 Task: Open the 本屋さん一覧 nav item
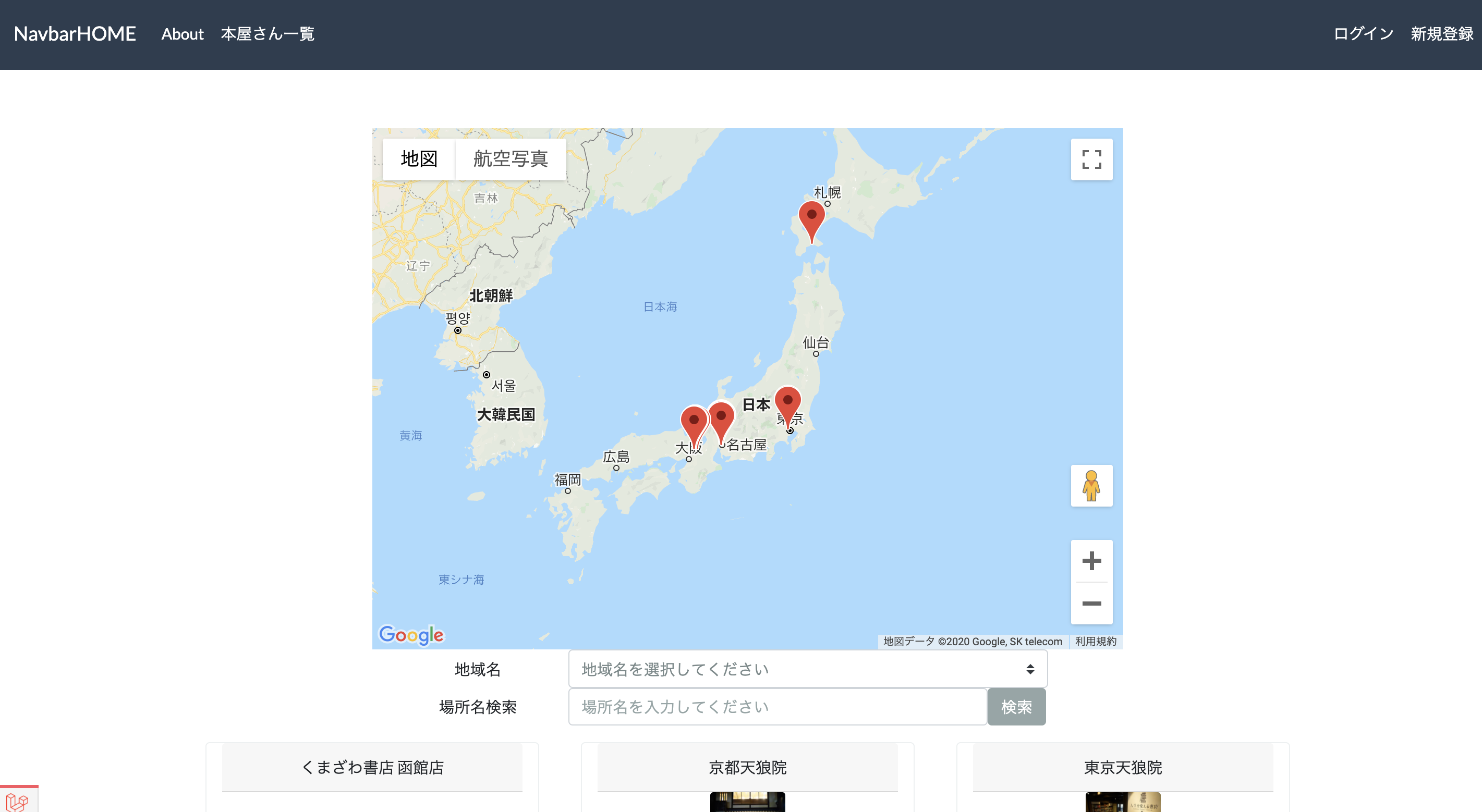pyautogui.click(x=268, y=34)
